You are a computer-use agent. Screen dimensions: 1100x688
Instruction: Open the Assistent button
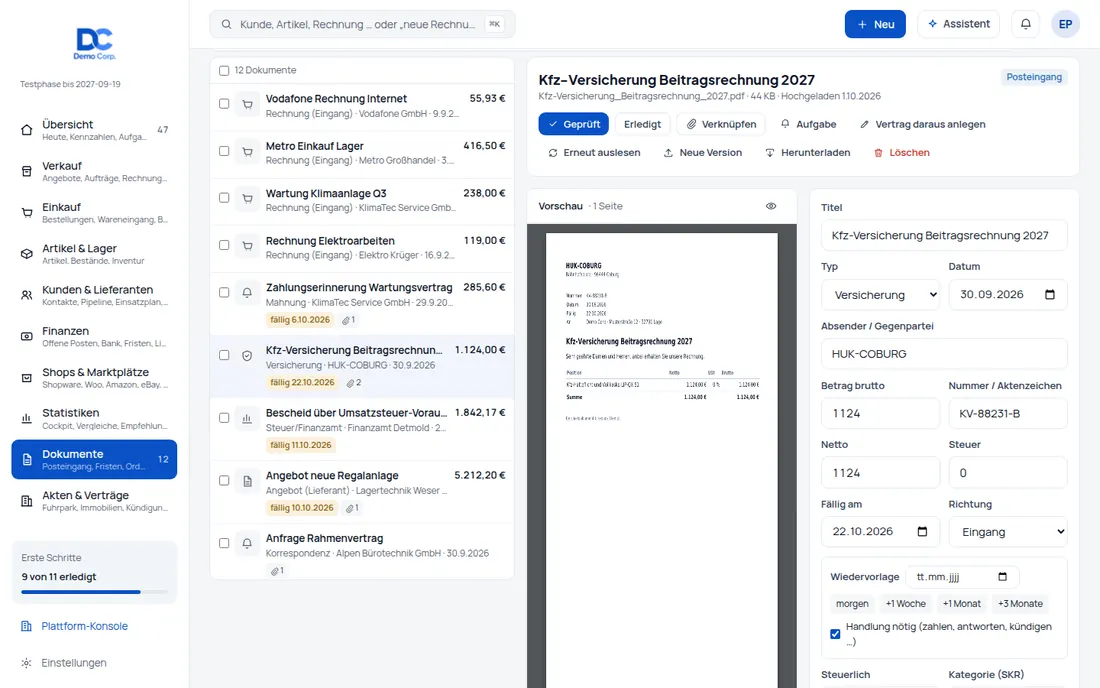pos(958,24)
